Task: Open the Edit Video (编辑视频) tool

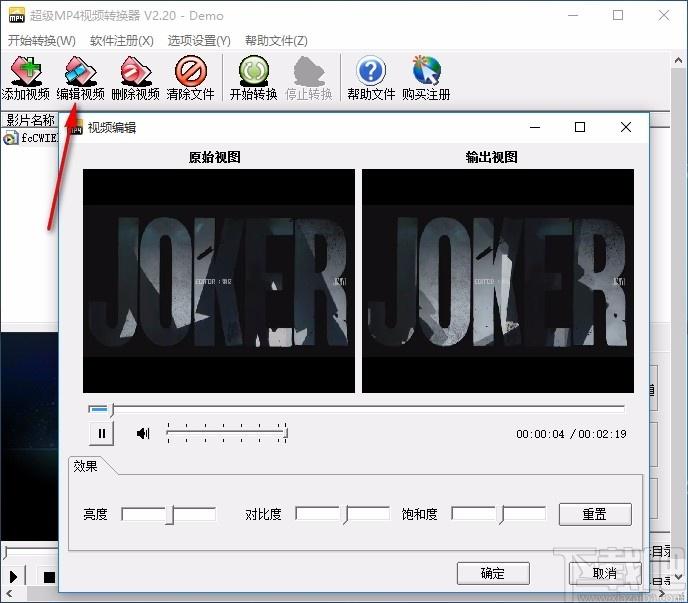Action: coord(81,78)
